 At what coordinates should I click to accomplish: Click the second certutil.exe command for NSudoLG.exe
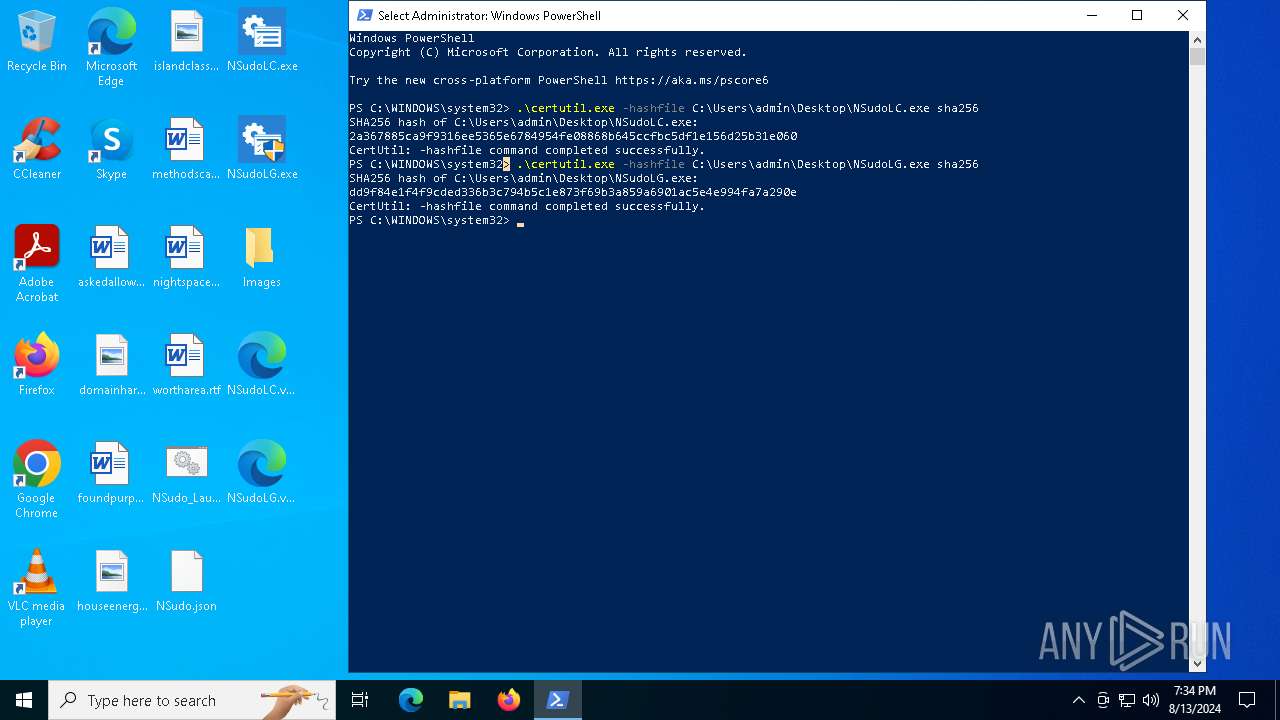pyautogui.click(x=664, y=164)
